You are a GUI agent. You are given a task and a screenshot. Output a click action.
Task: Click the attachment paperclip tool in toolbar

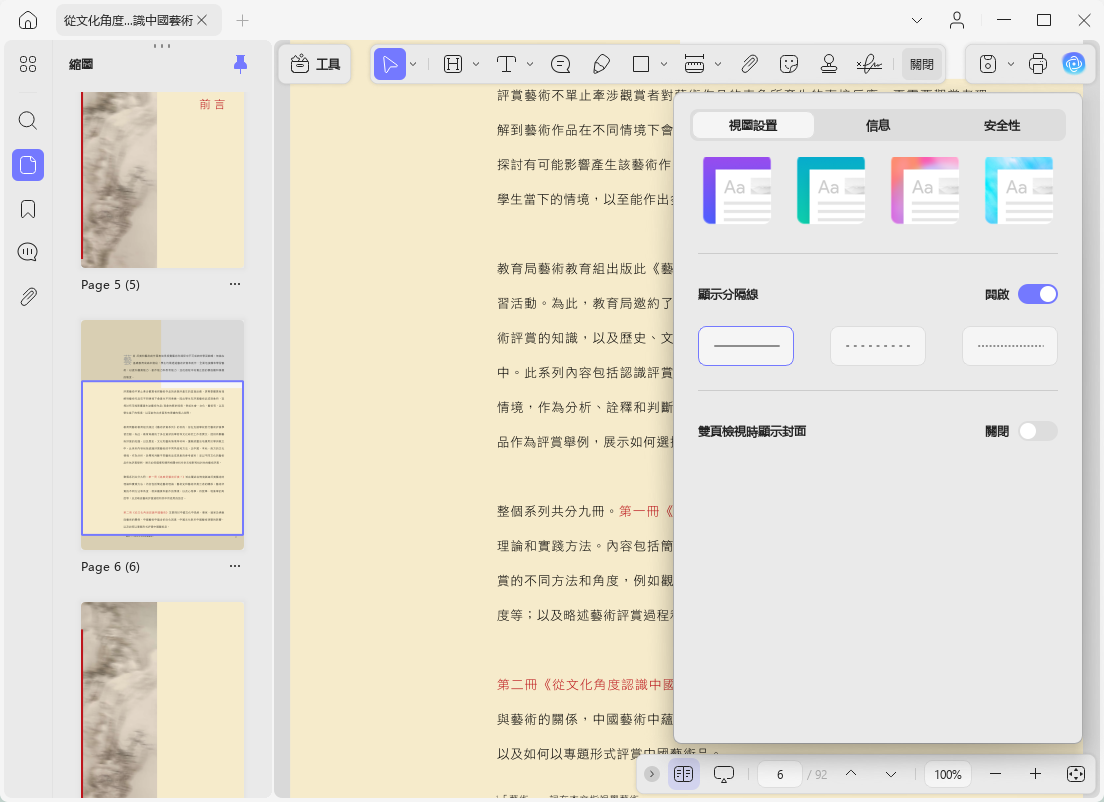750,64
